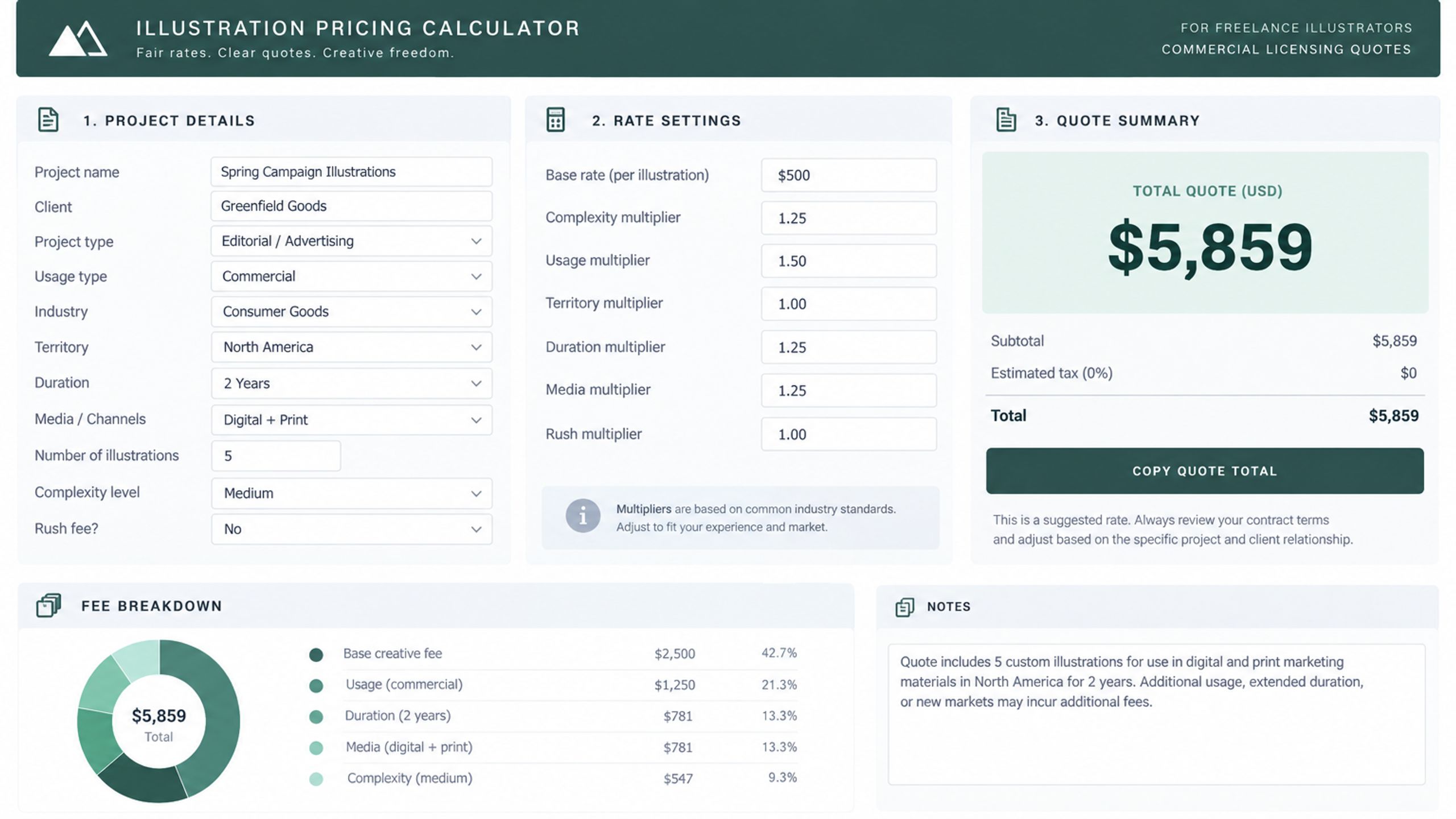The image size is (1456, 819).
Task: Click inside the Notes text area
Action: [1157, 714]
